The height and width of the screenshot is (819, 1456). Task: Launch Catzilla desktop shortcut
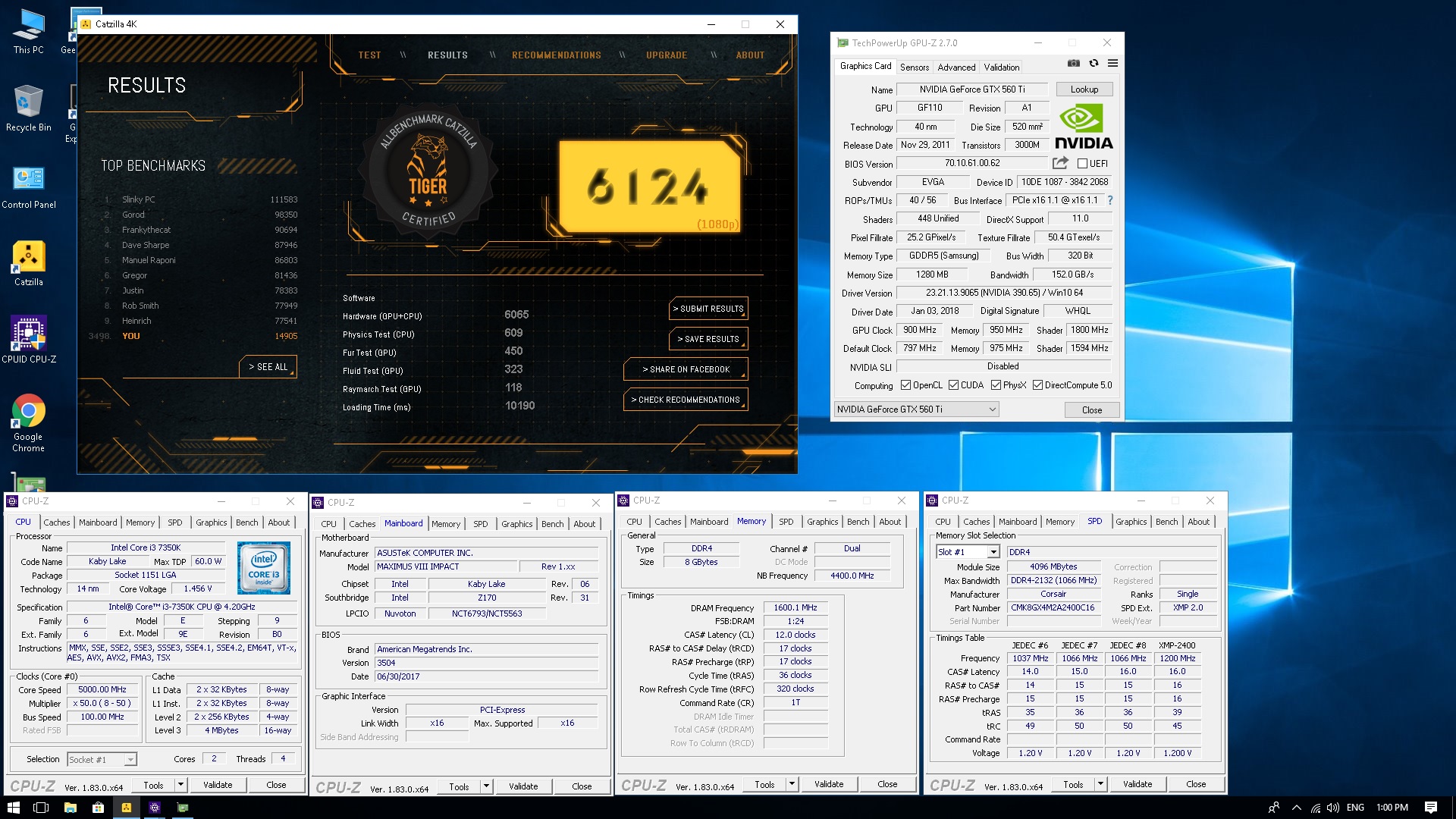[28, 264]
